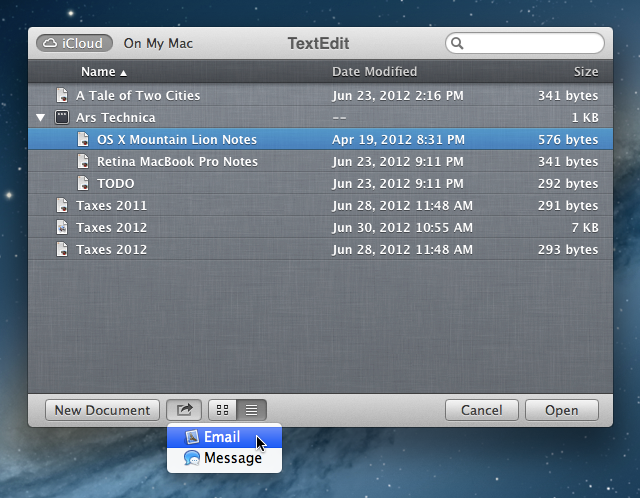Screen dimensions: 640x498
Task: Click the New Document button
Action: (102, 410)
